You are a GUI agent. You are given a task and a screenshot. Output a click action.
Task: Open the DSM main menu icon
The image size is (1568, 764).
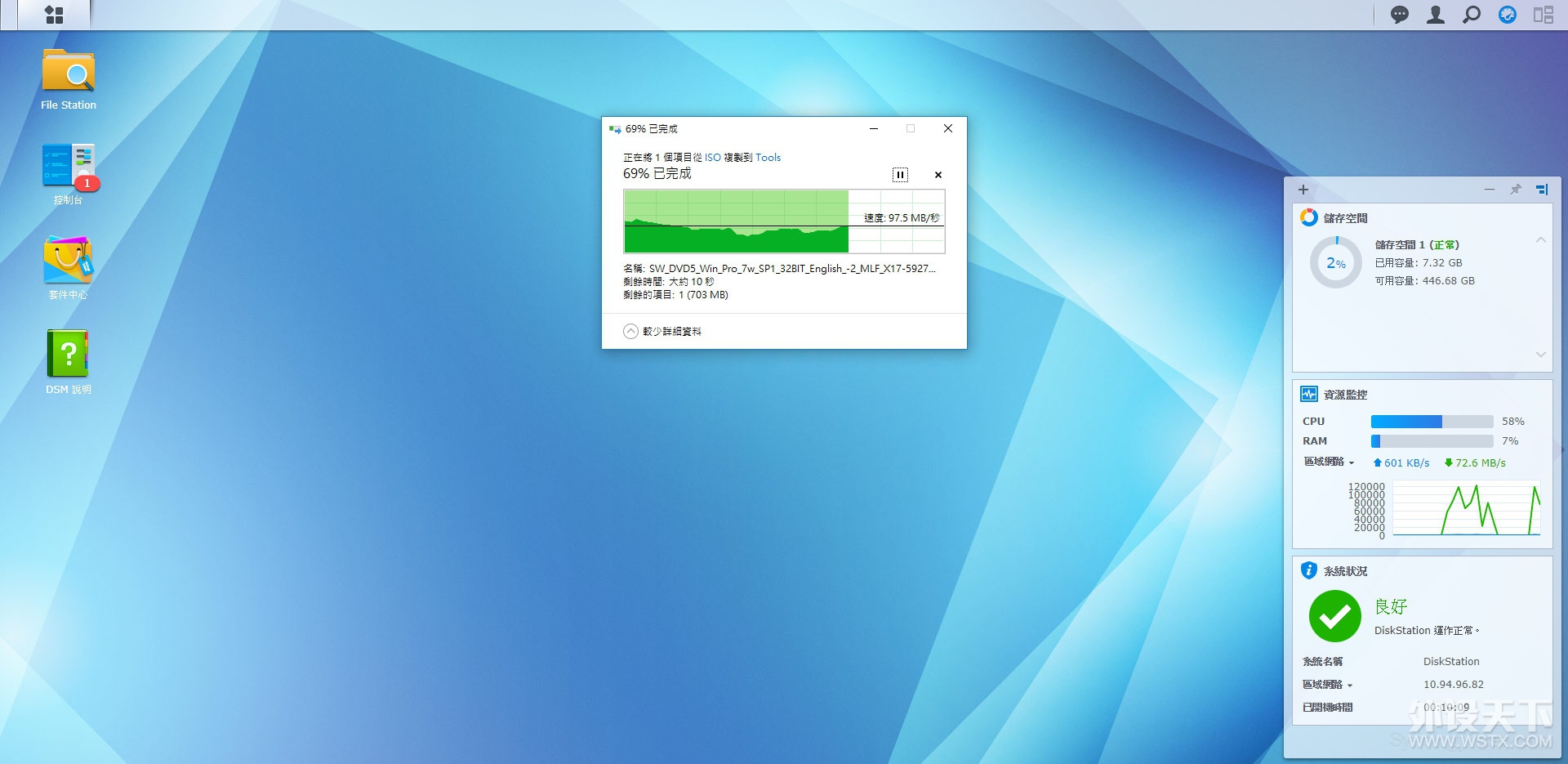click(54, 15)
